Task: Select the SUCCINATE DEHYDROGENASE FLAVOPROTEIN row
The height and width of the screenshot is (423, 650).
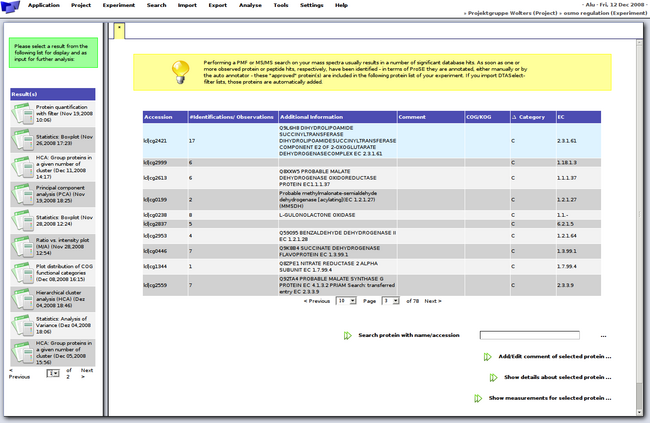Action: (x=372, y=251)
